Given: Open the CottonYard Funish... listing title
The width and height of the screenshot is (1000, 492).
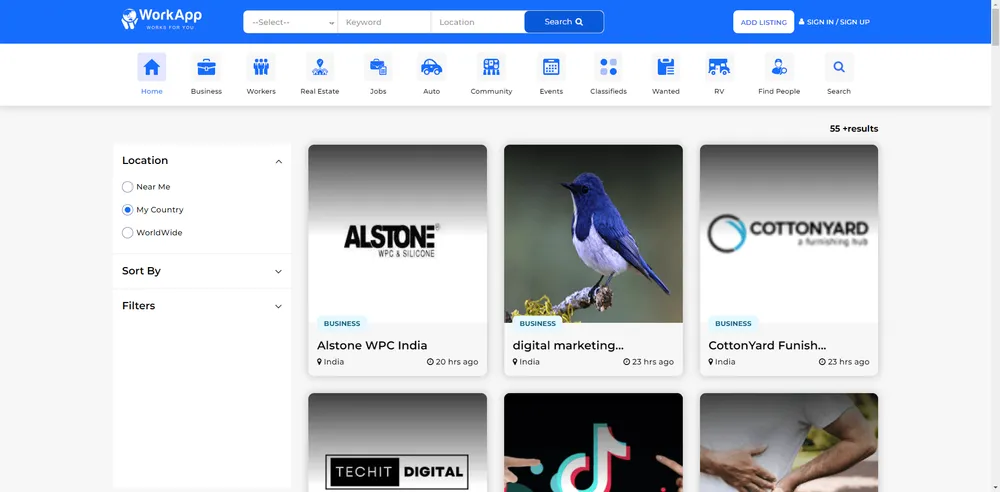Looking at the screenshot, I should [x=767, y=345].
